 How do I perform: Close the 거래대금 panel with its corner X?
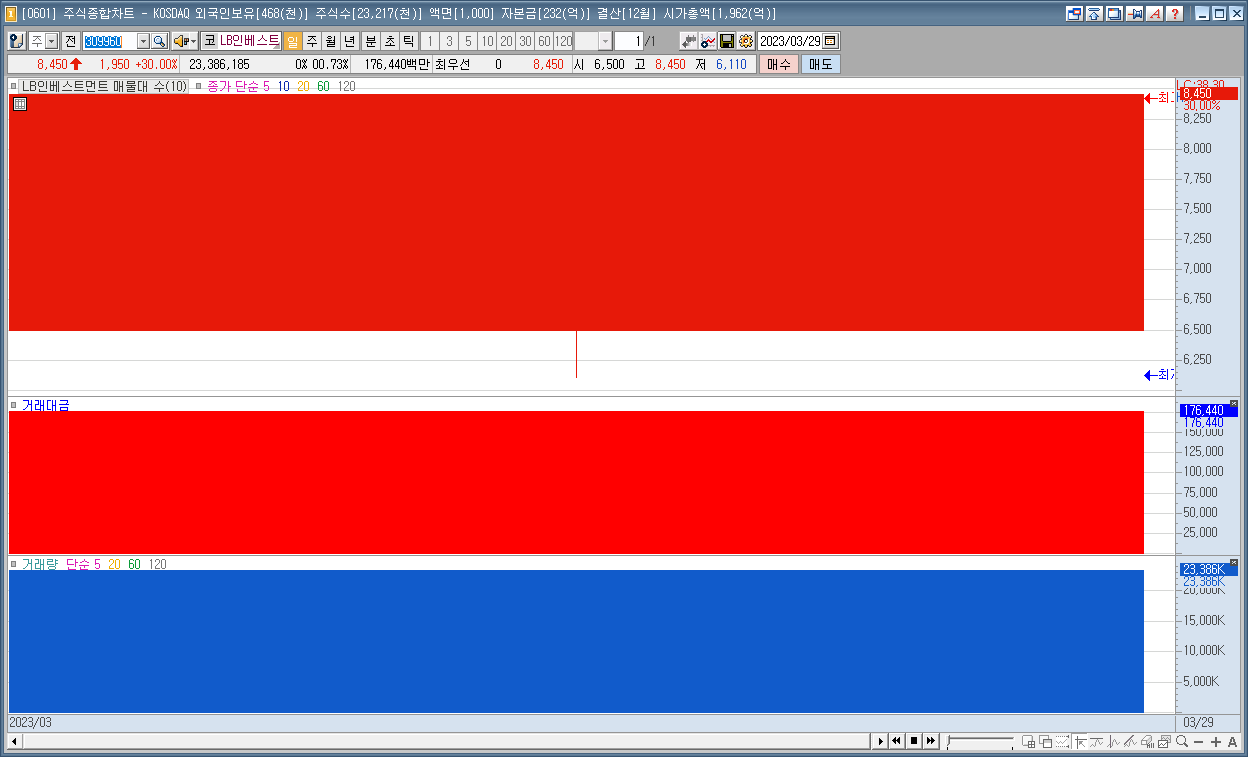(1233, 403)
